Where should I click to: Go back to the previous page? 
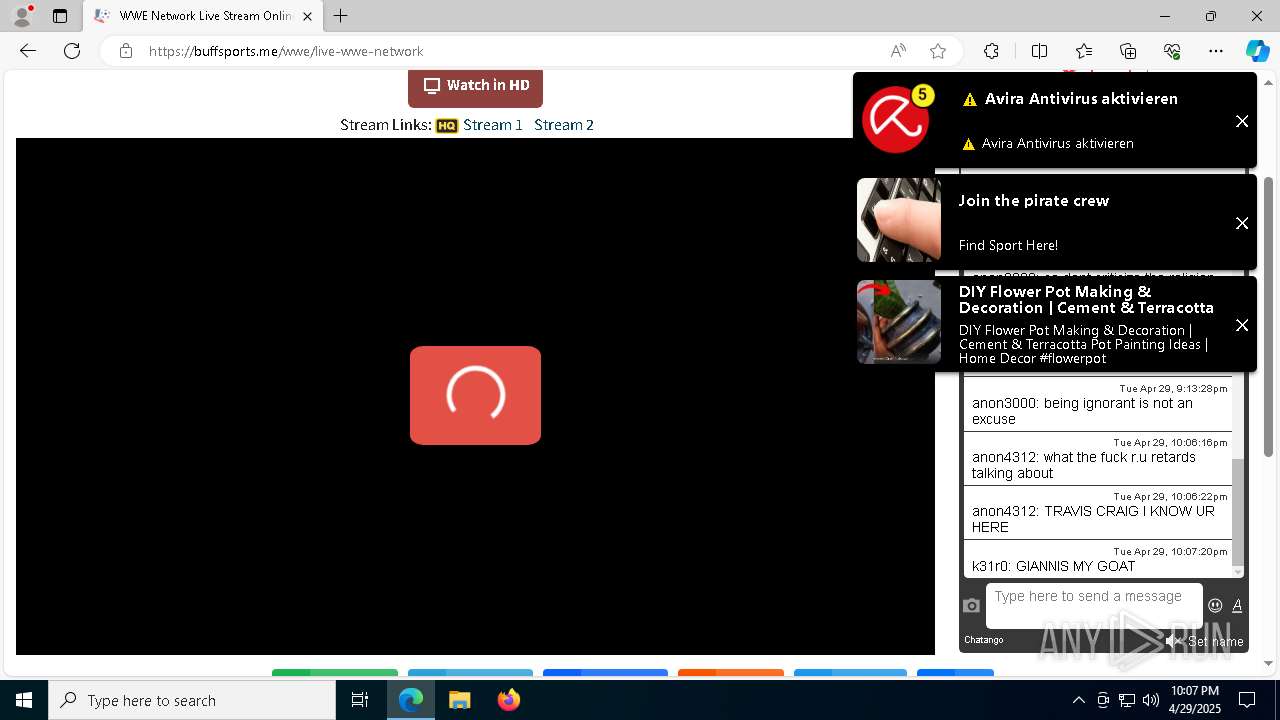click(28, 51)
